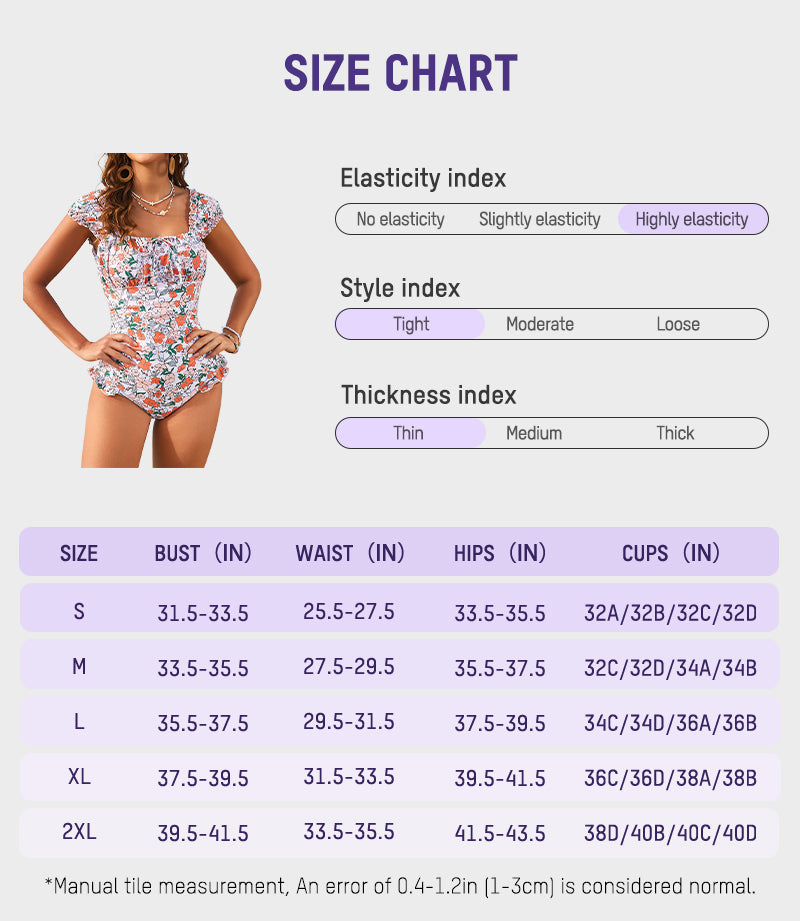Choose the Tight style option

(x=411, y=324)
